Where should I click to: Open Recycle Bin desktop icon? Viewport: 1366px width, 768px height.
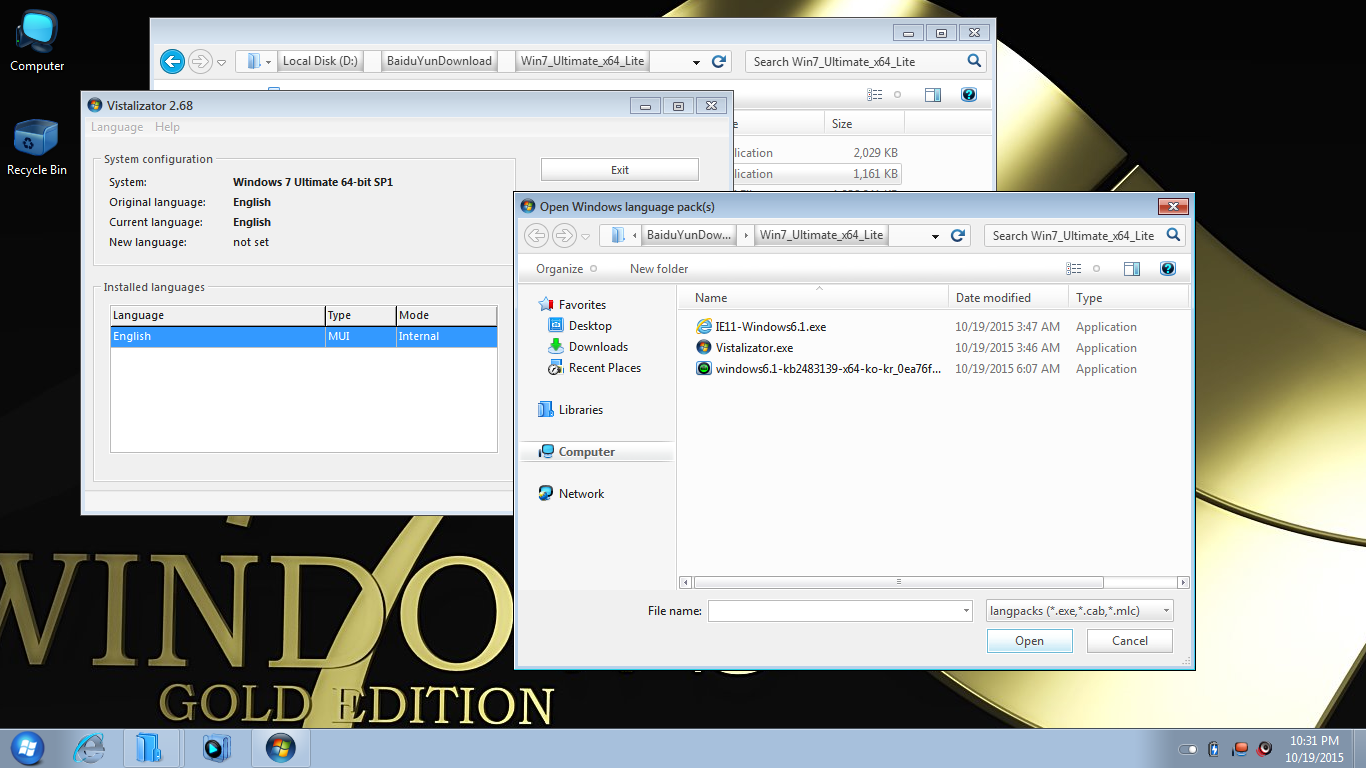[x=37, y=147]
